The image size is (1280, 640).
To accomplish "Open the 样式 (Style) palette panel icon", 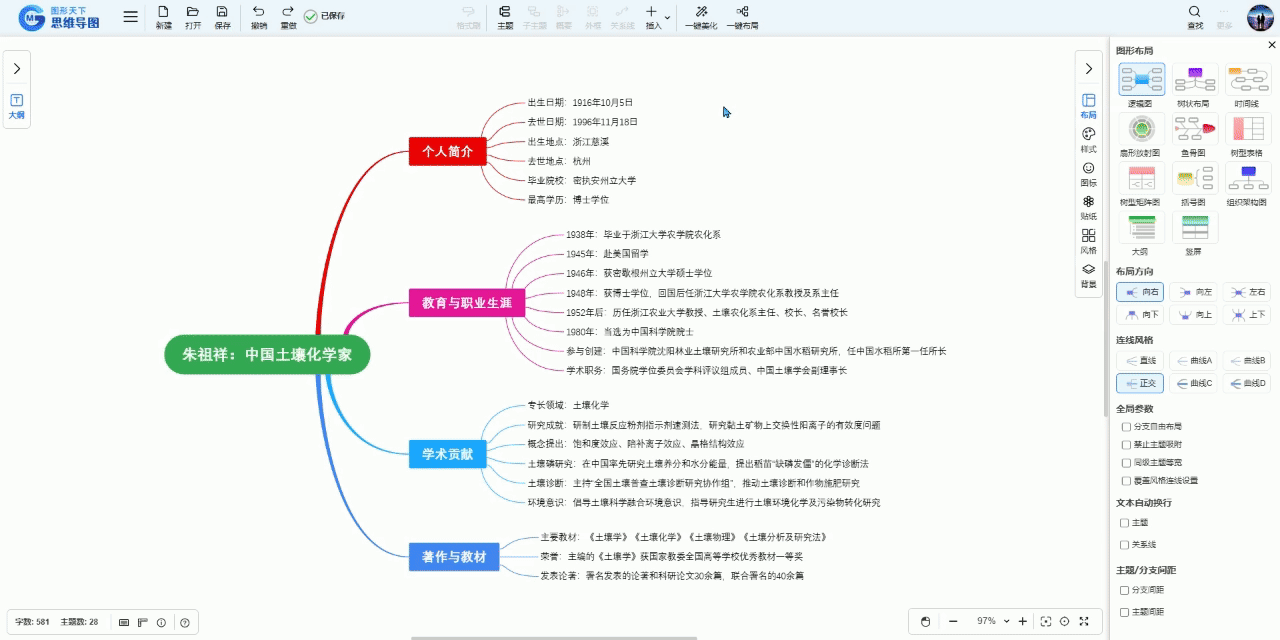I will [x=1088, y=134].
